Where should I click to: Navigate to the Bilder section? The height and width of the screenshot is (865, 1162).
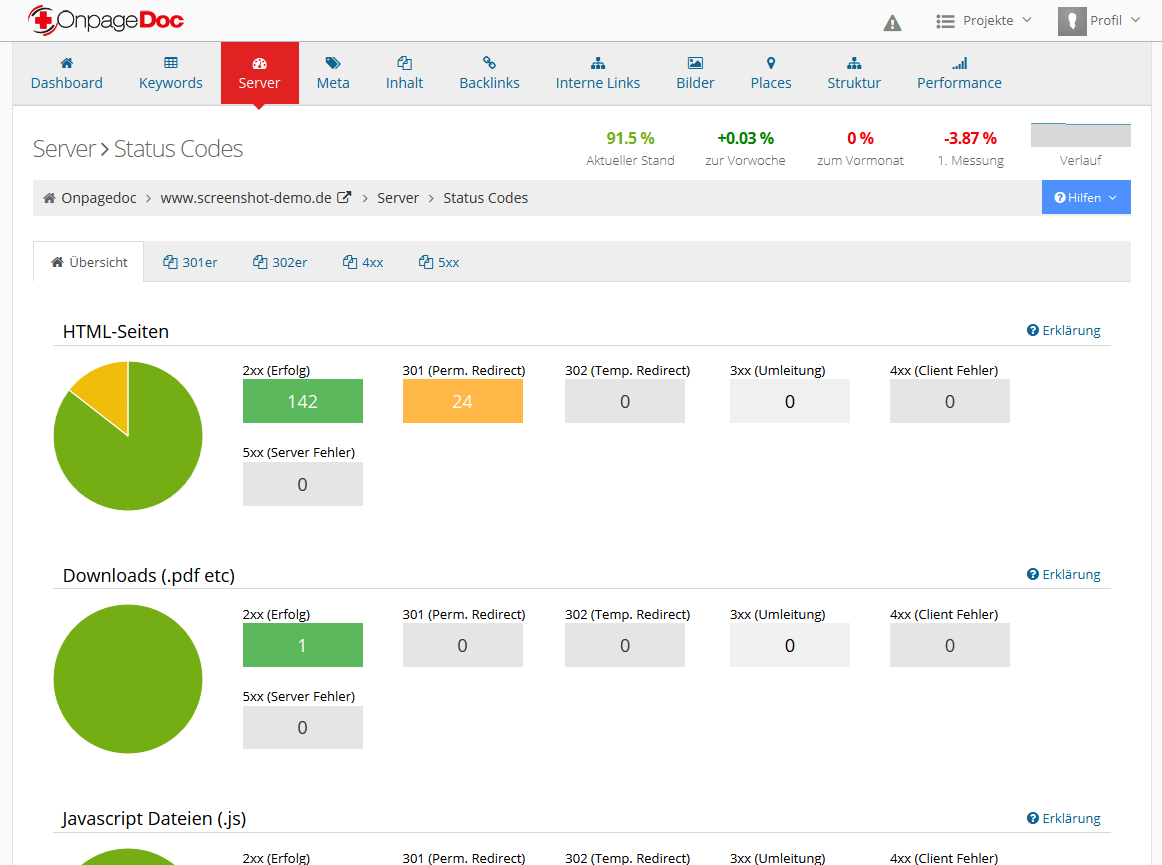click(x=695, y=73)
